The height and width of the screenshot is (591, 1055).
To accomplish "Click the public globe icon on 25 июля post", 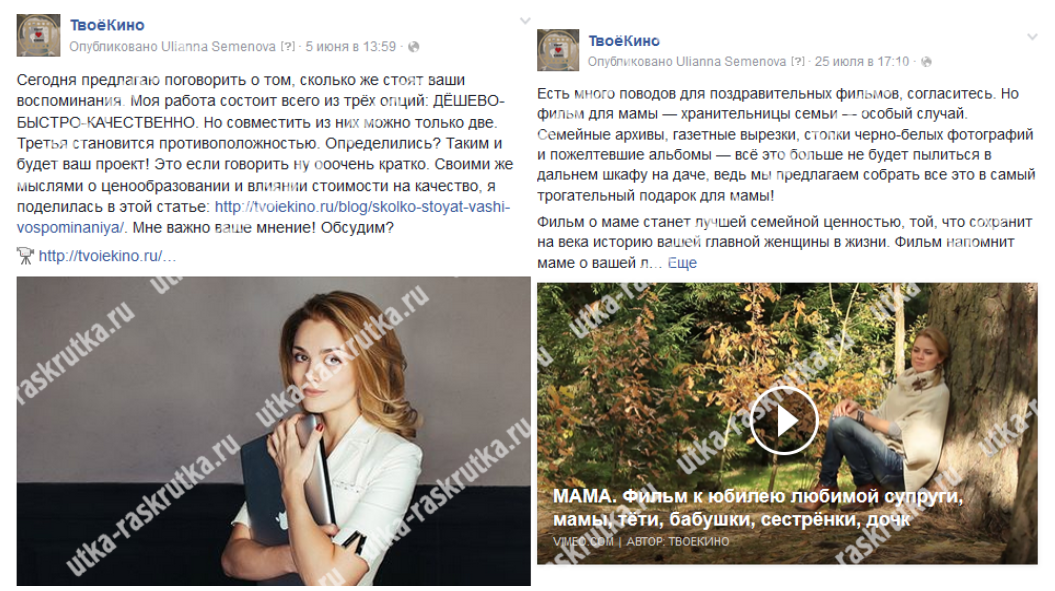I will pos(926,62).
